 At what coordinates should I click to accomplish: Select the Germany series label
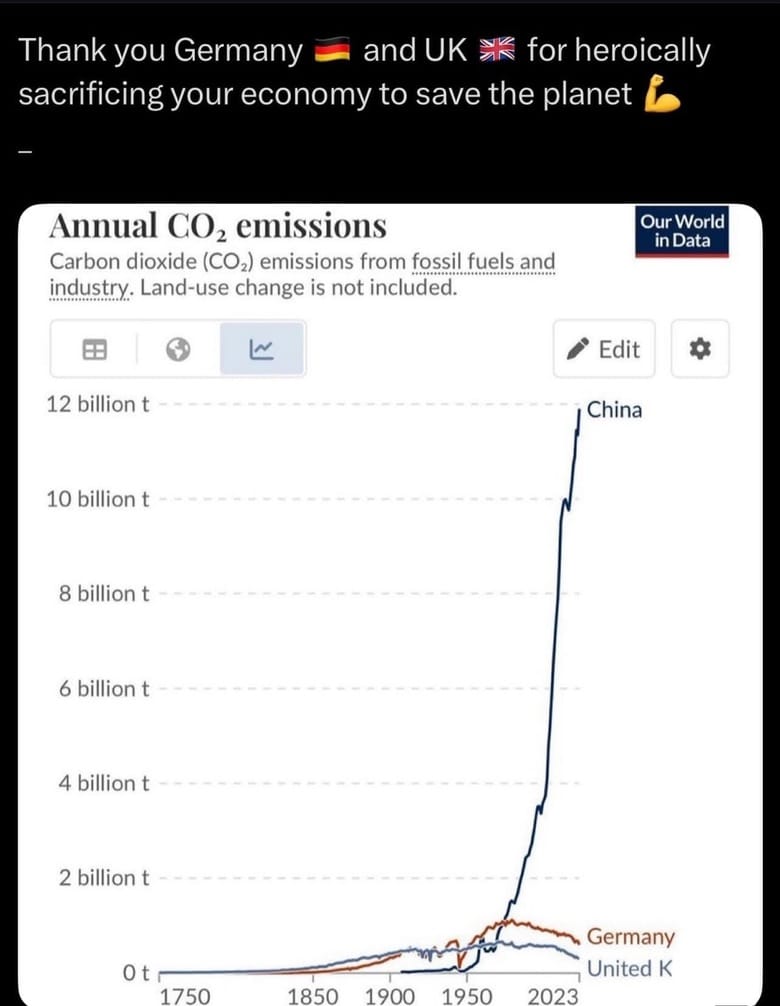point(630,937)
